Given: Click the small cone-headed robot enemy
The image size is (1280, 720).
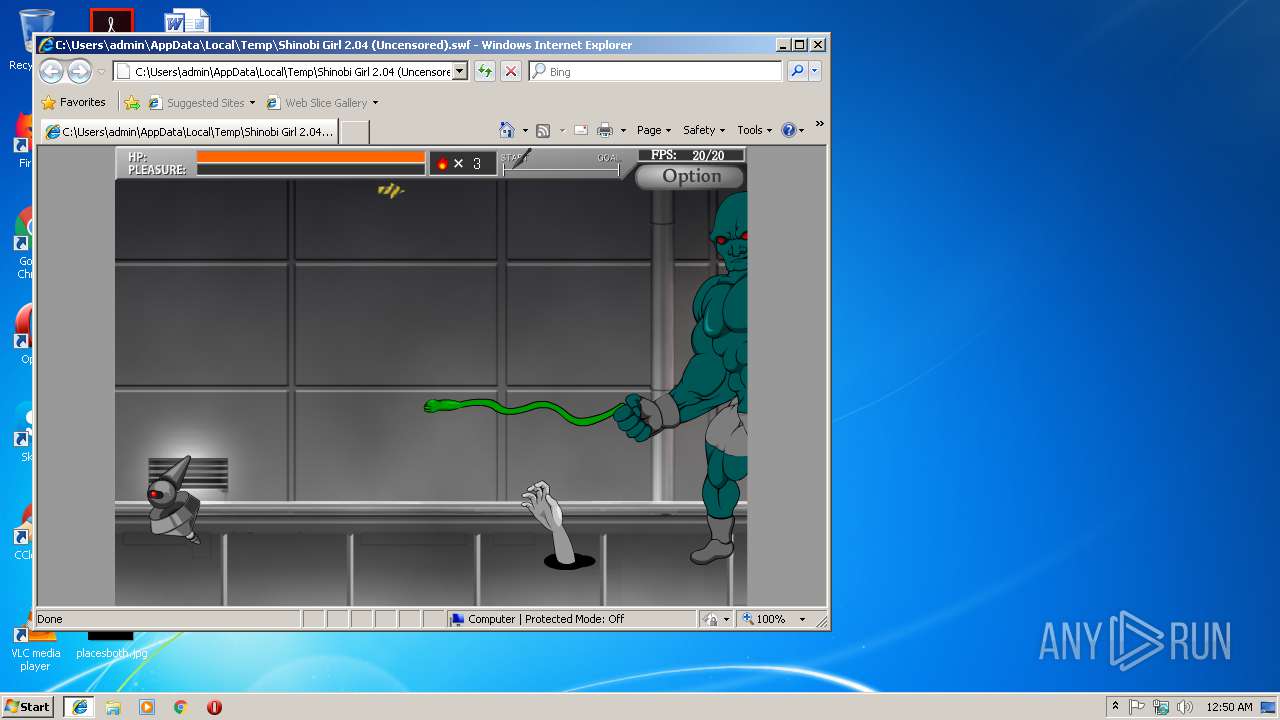Looking at the screenshot, I should [x=173, y=499].
